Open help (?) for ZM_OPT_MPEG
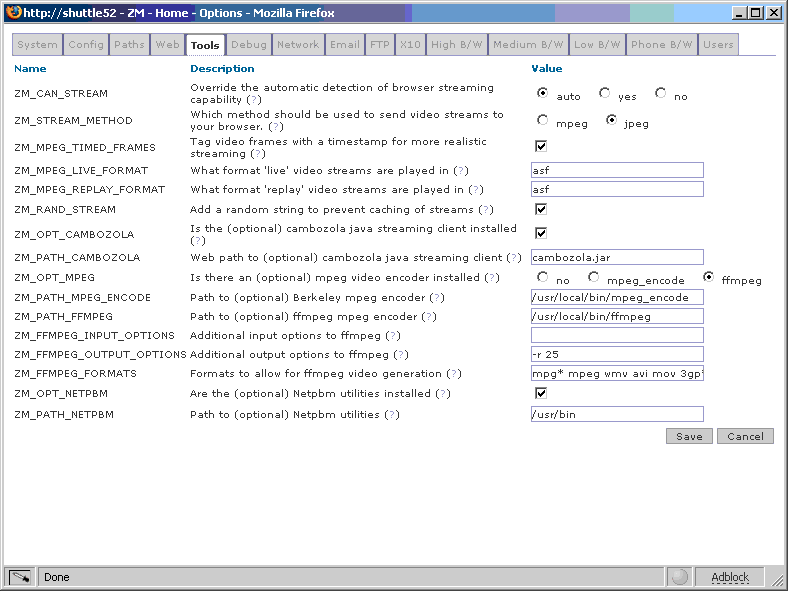The width and height of the screenshot is (788, 591). point(491,278)
